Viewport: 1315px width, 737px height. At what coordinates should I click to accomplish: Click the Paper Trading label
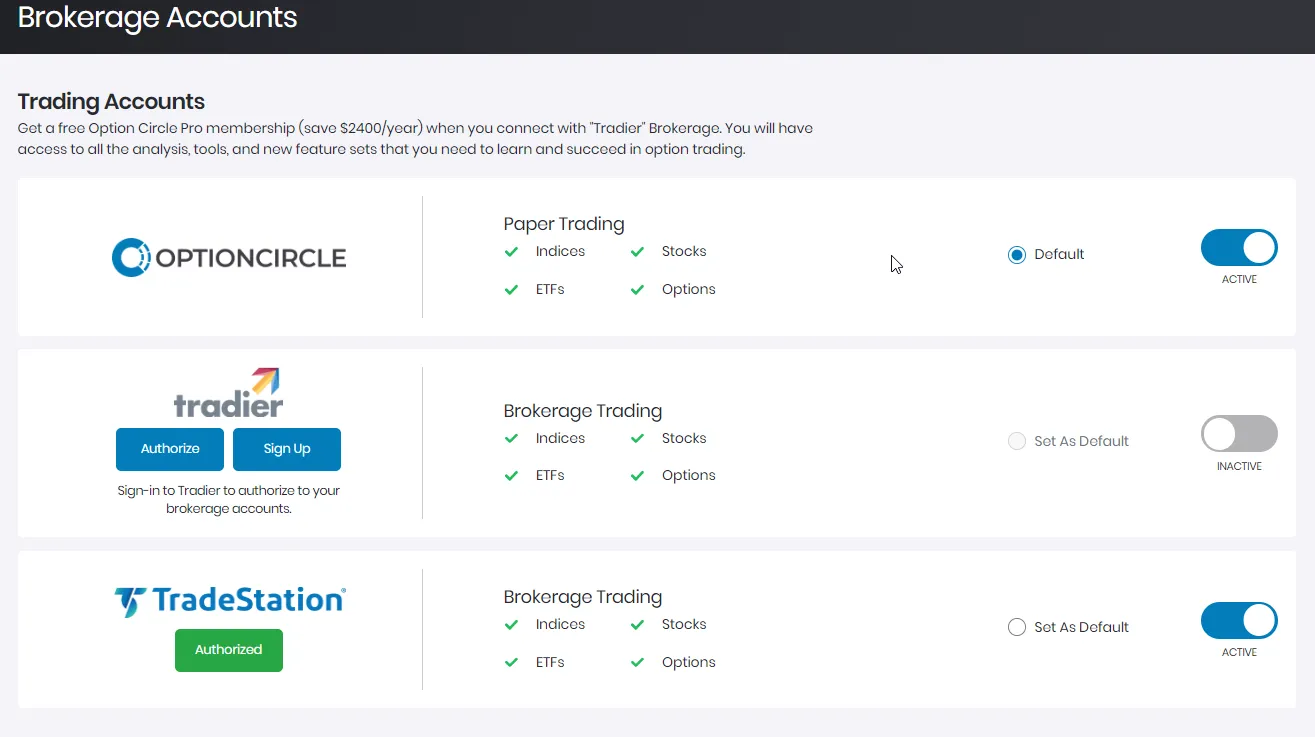(564, 224)
